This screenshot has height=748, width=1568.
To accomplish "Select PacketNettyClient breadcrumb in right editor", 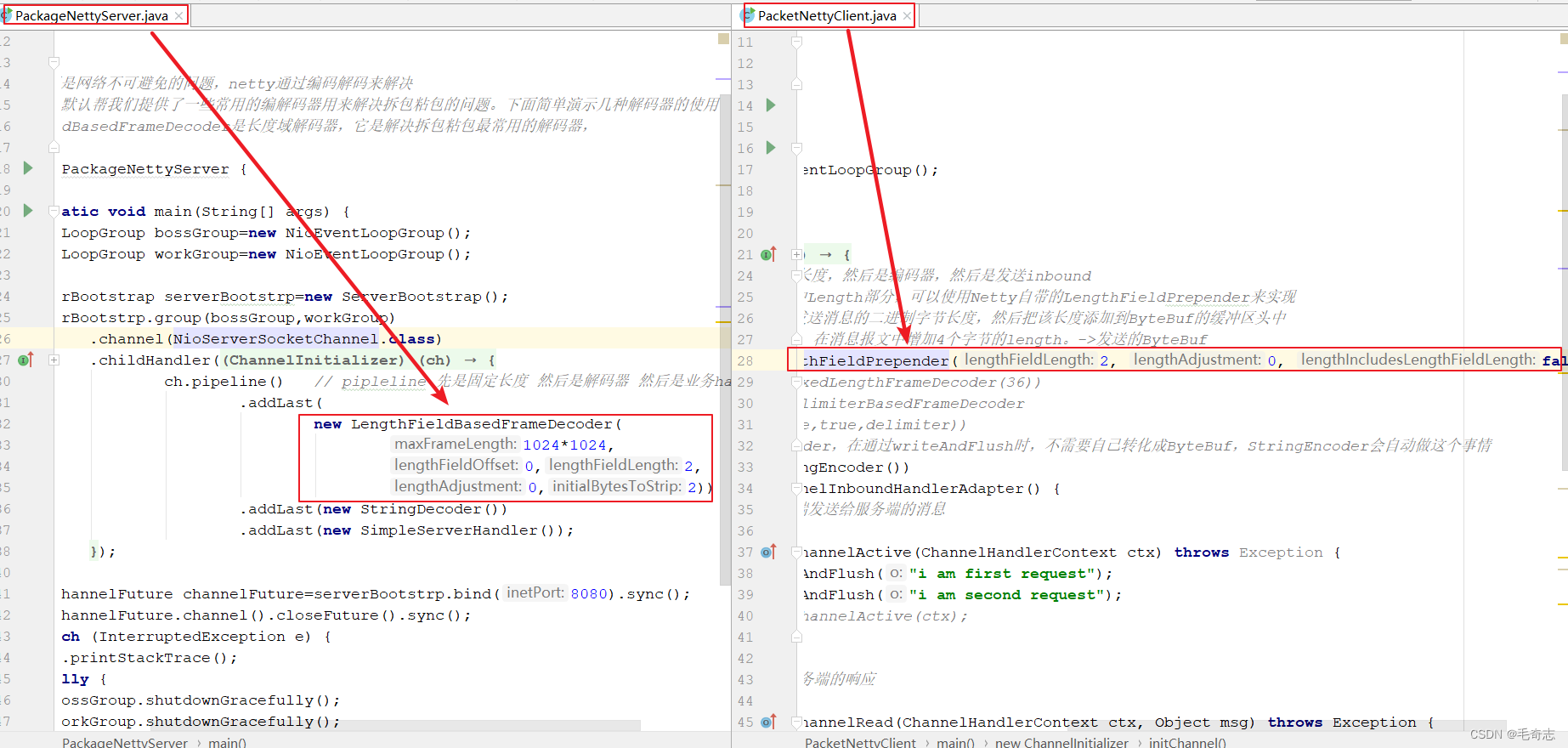I will (x=860, y=742).
